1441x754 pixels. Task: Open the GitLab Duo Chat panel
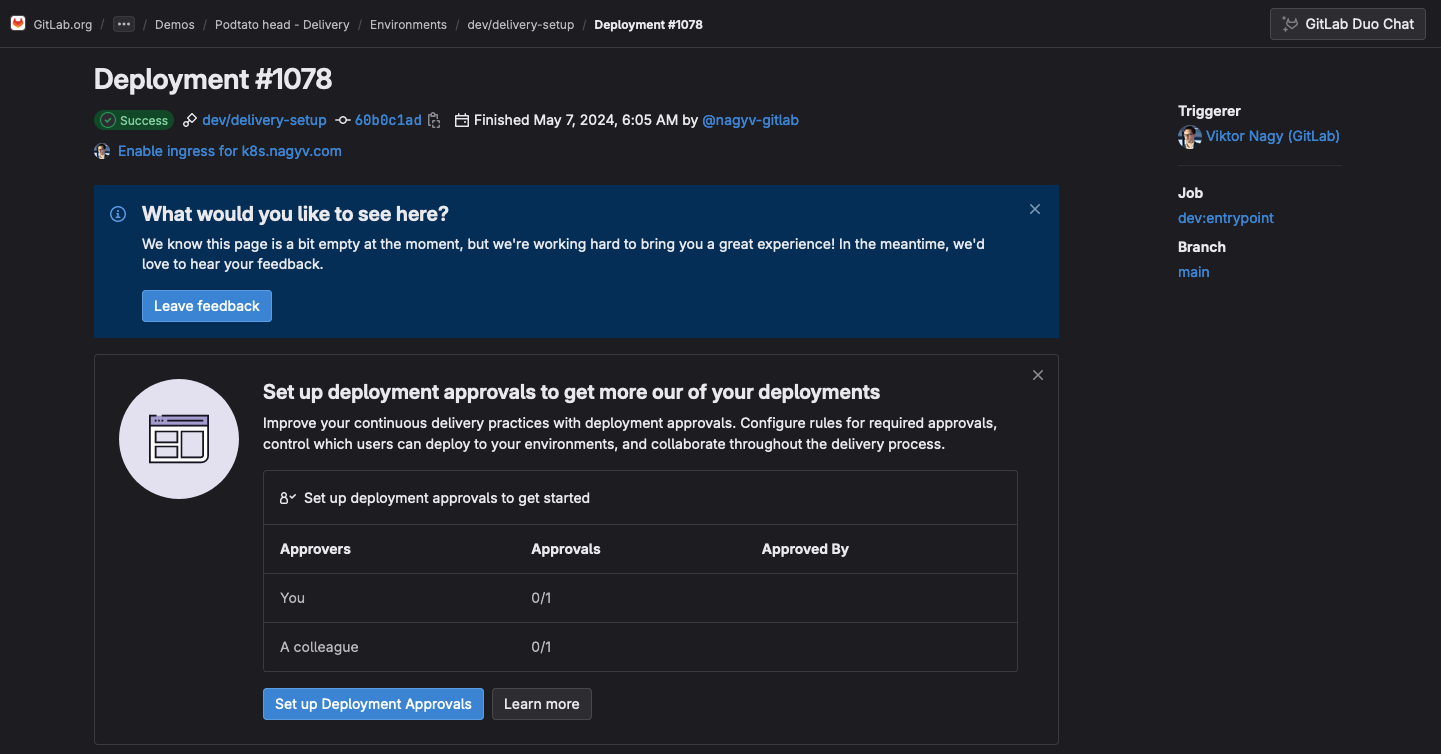(1347, 24)
